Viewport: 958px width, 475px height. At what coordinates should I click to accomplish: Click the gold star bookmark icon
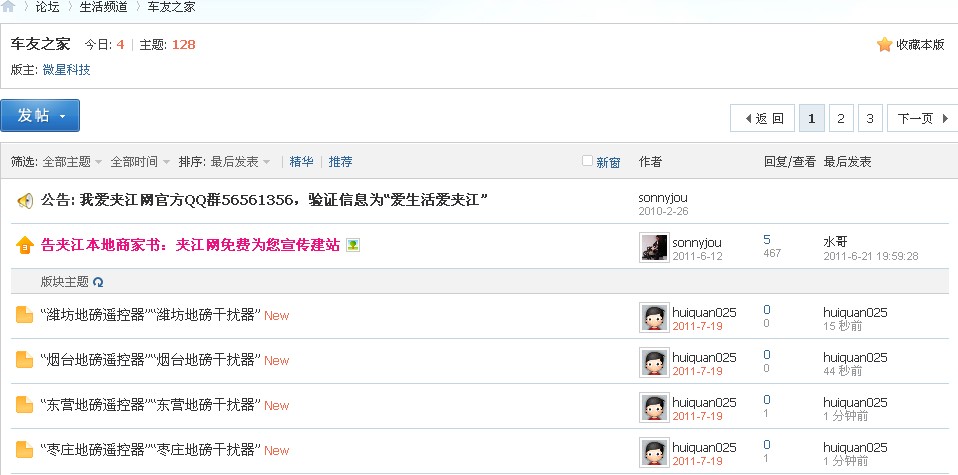point(884,44)
